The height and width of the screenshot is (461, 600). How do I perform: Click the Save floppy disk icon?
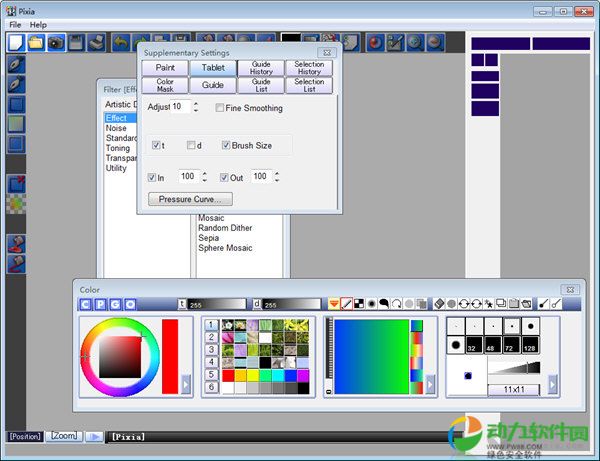(77, 42)
